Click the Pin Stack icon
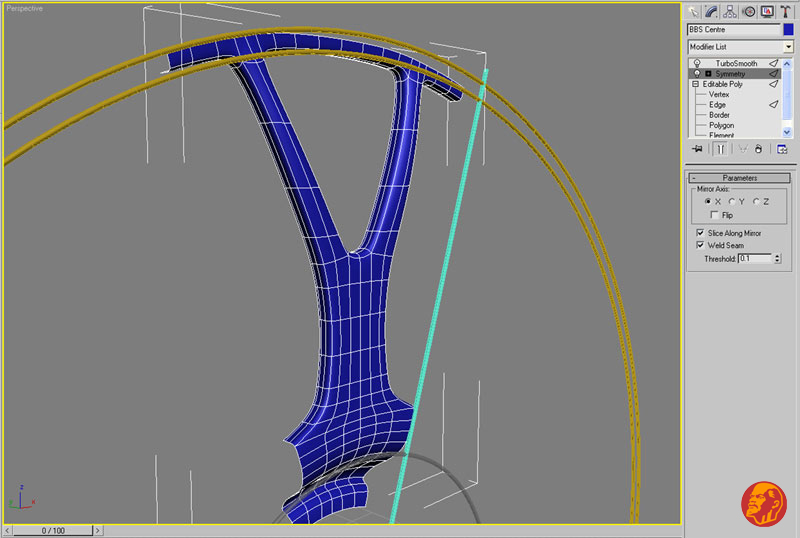Screen dimensions: 800x538 click(x=697, y=149)
